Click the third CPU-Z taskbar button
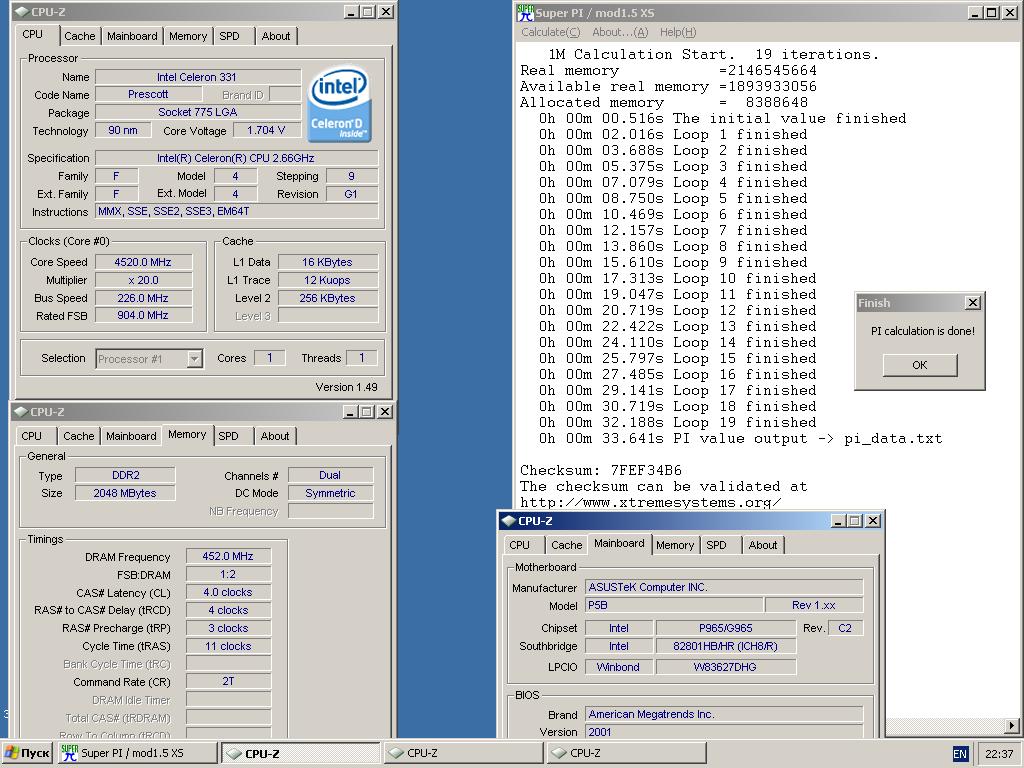1024x768 pixels. [x=626, y=753]
